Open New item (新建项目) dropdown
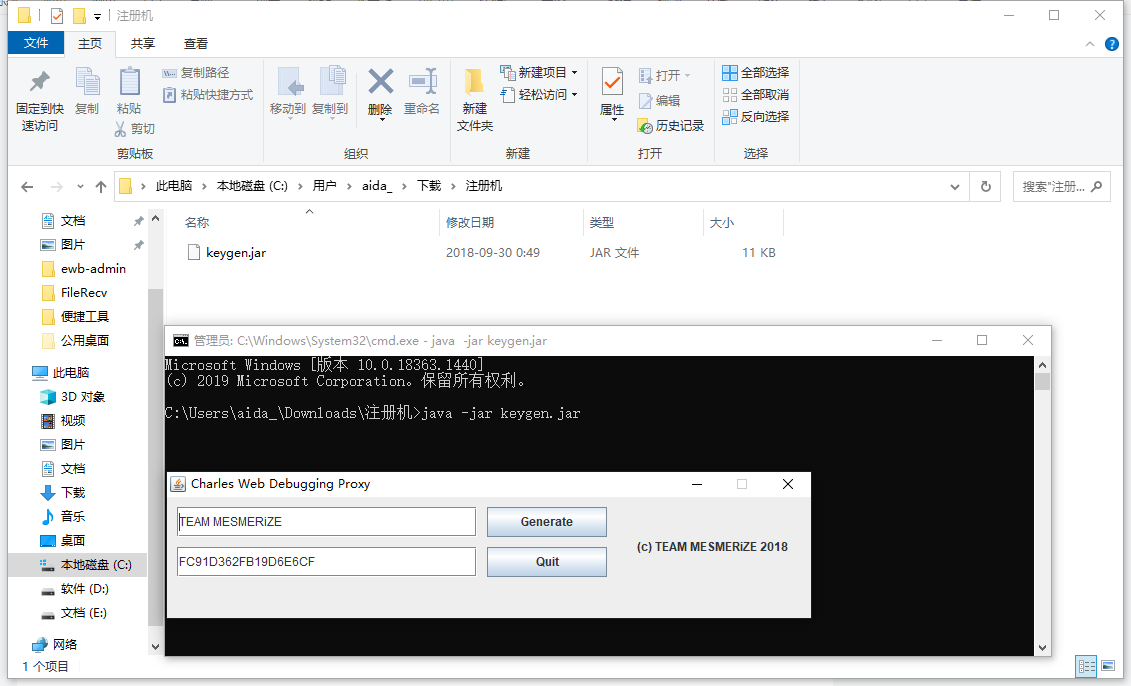This screenshot has width=1131, height=686. [x=539, y=73]
